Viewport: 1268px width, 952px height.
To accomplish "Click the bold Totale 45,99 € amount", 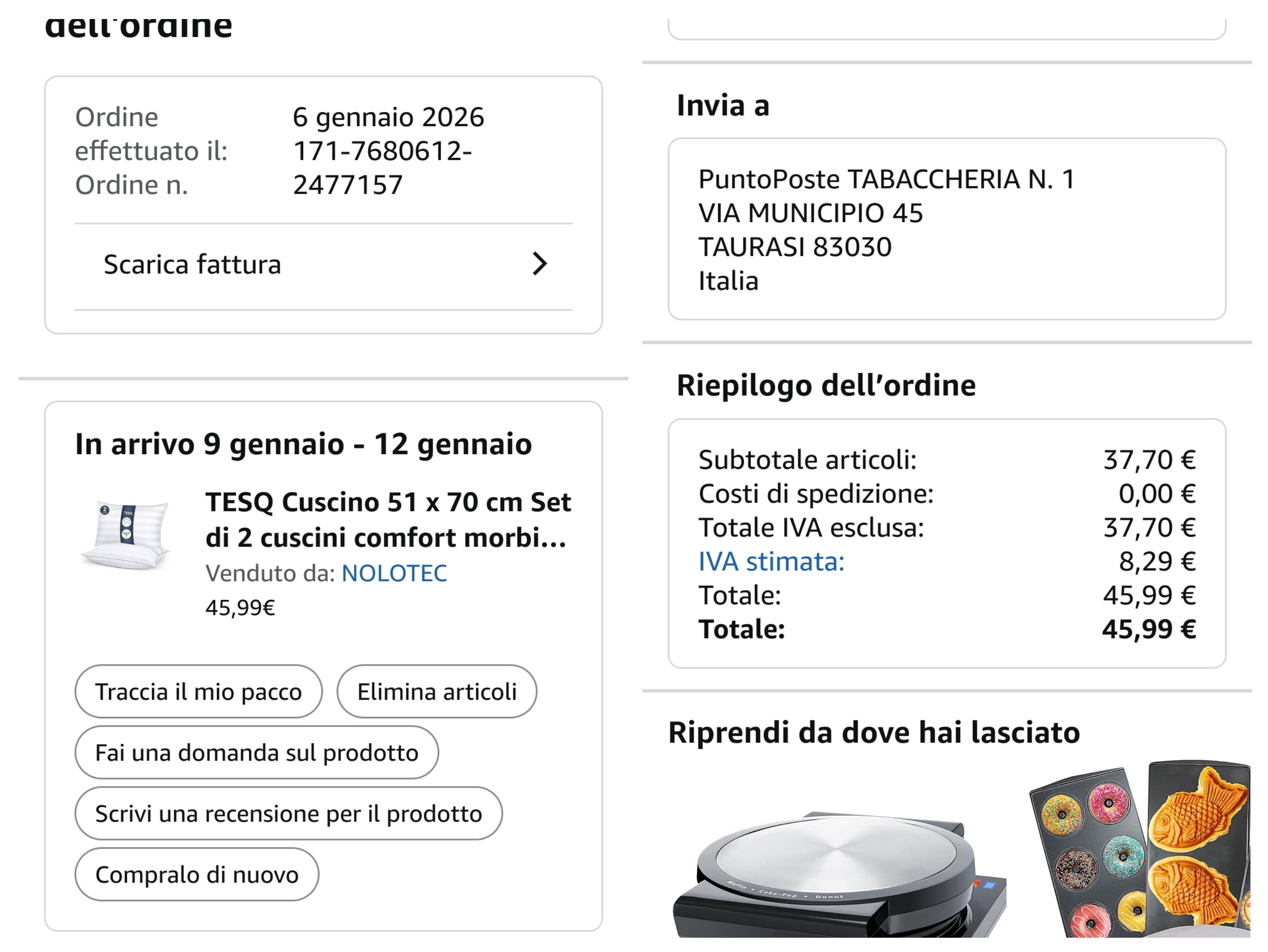I will (x=1148, y=630).
